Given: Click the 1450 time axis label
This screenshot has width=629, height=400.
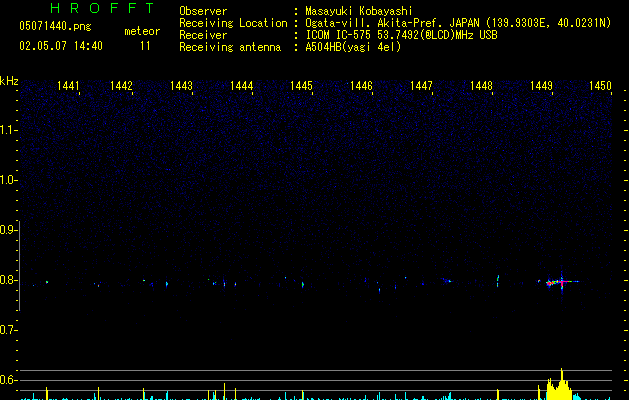Looking at the screenshot, I should click(601, 85).
